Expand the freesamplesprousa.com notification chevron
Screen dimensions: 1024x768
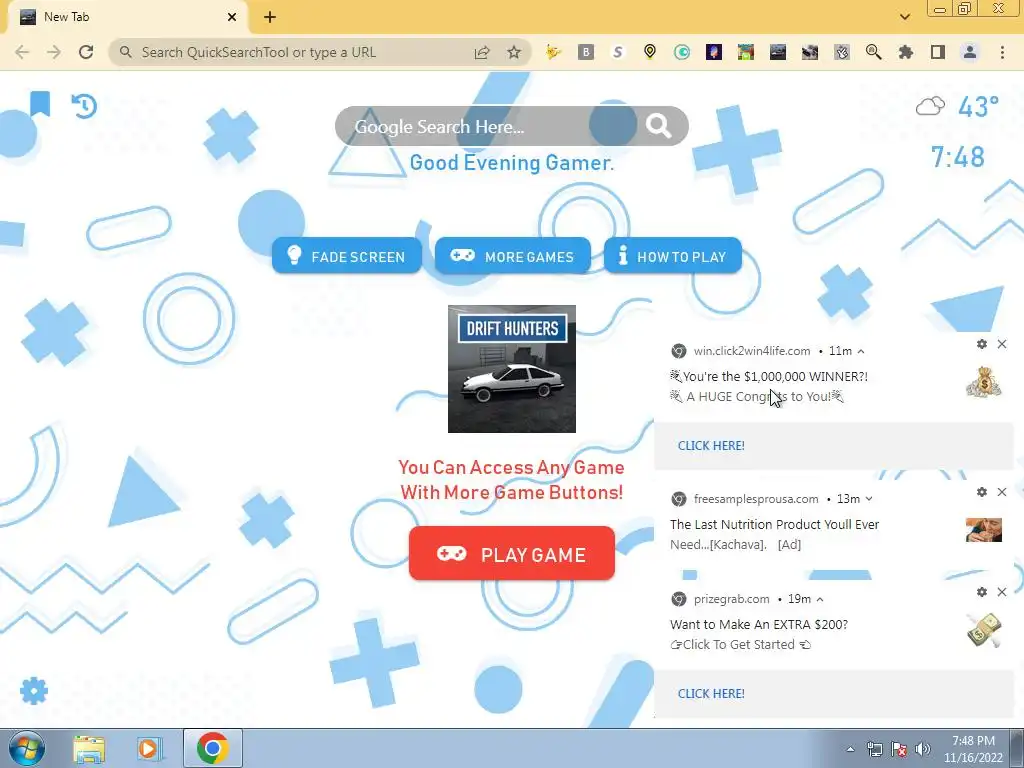[869, 499]
